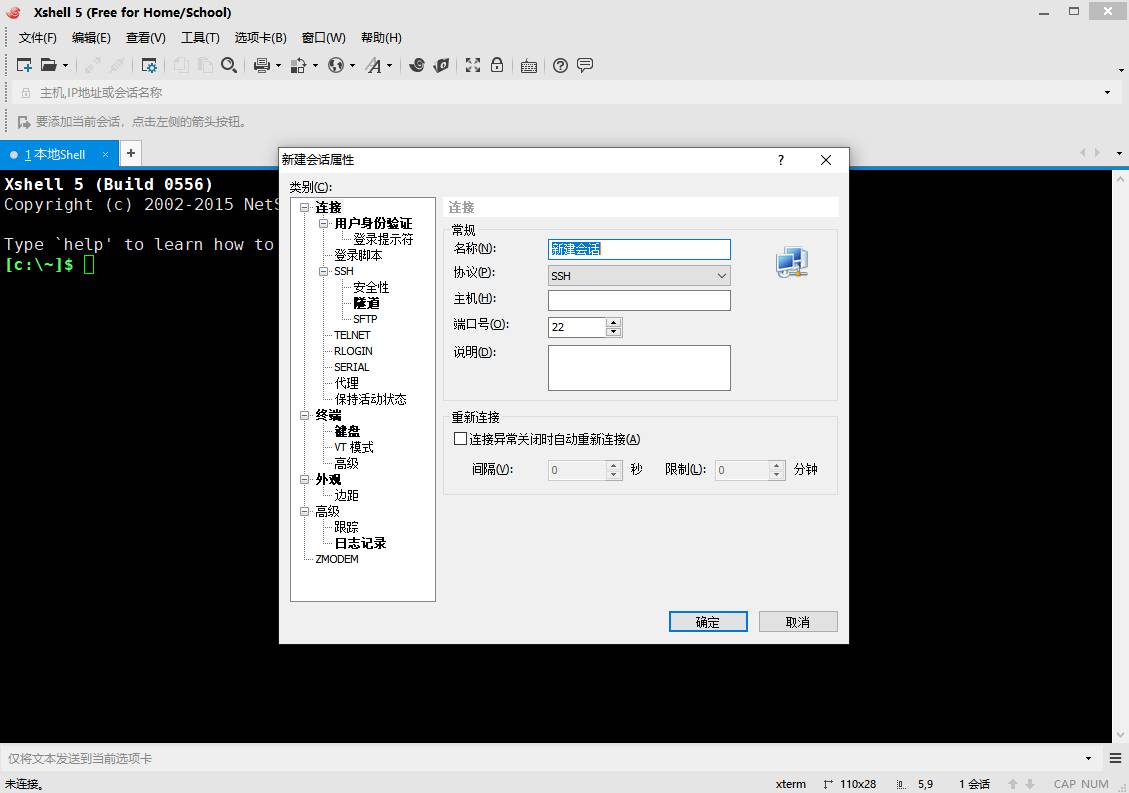Click the disabled copy toolbar icon

coord(181,66)
